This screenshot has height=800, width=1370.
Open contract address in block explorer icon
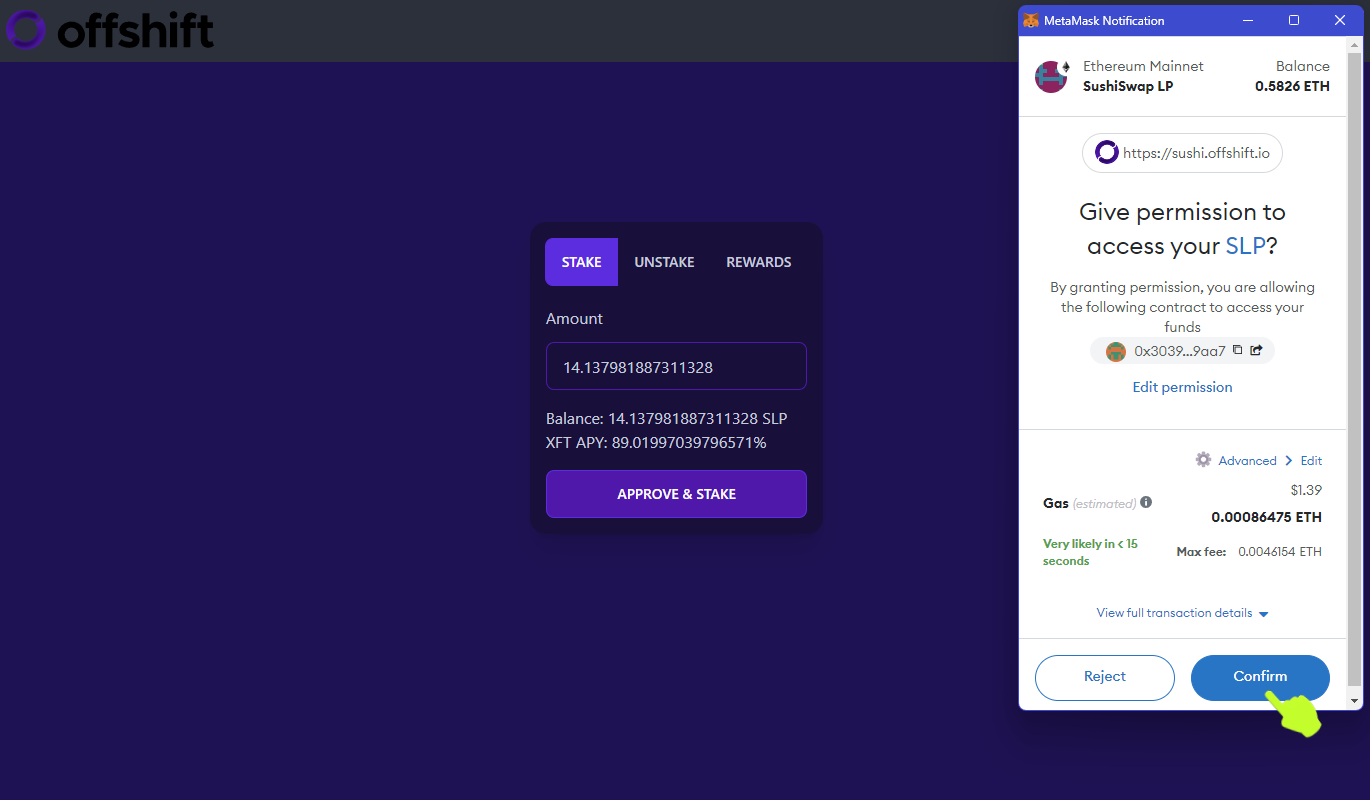pyautogui.click(x=1257, y=350)
